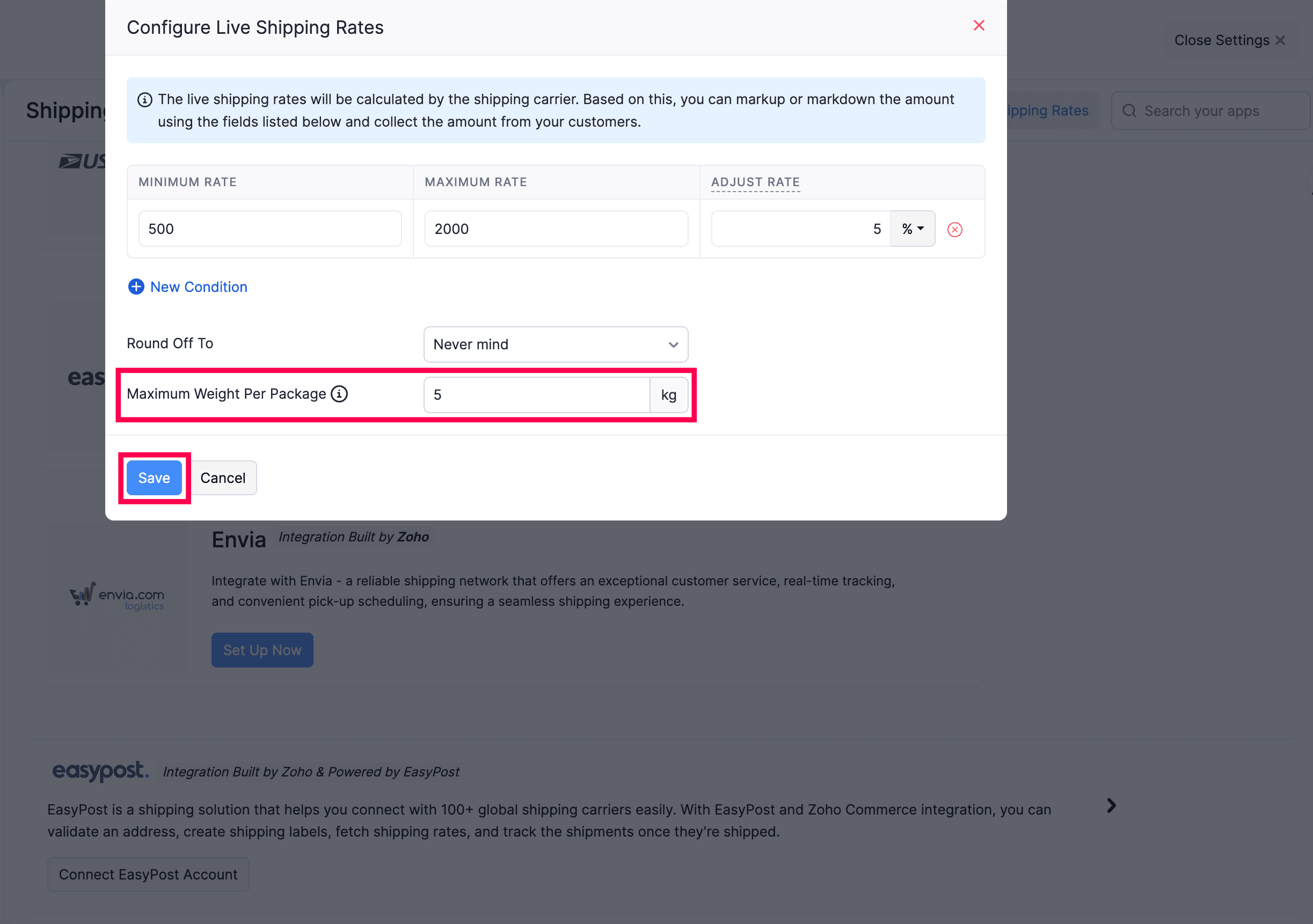Click the dialog title Configure Live Shipping Rates
1313x924 pixels.
255,27
